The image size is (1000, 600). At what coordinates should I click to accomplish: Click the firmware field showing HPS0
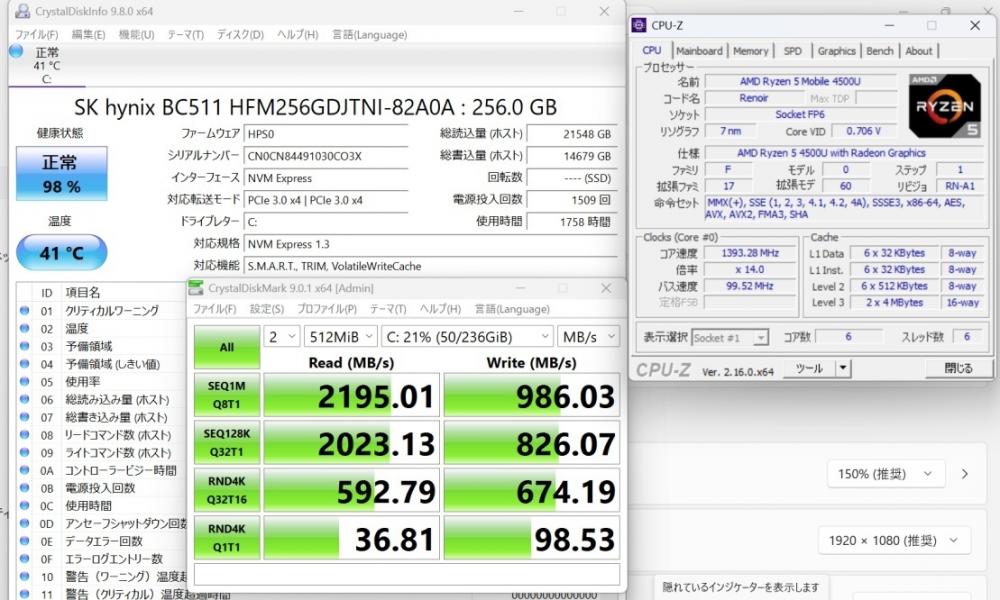326,134
